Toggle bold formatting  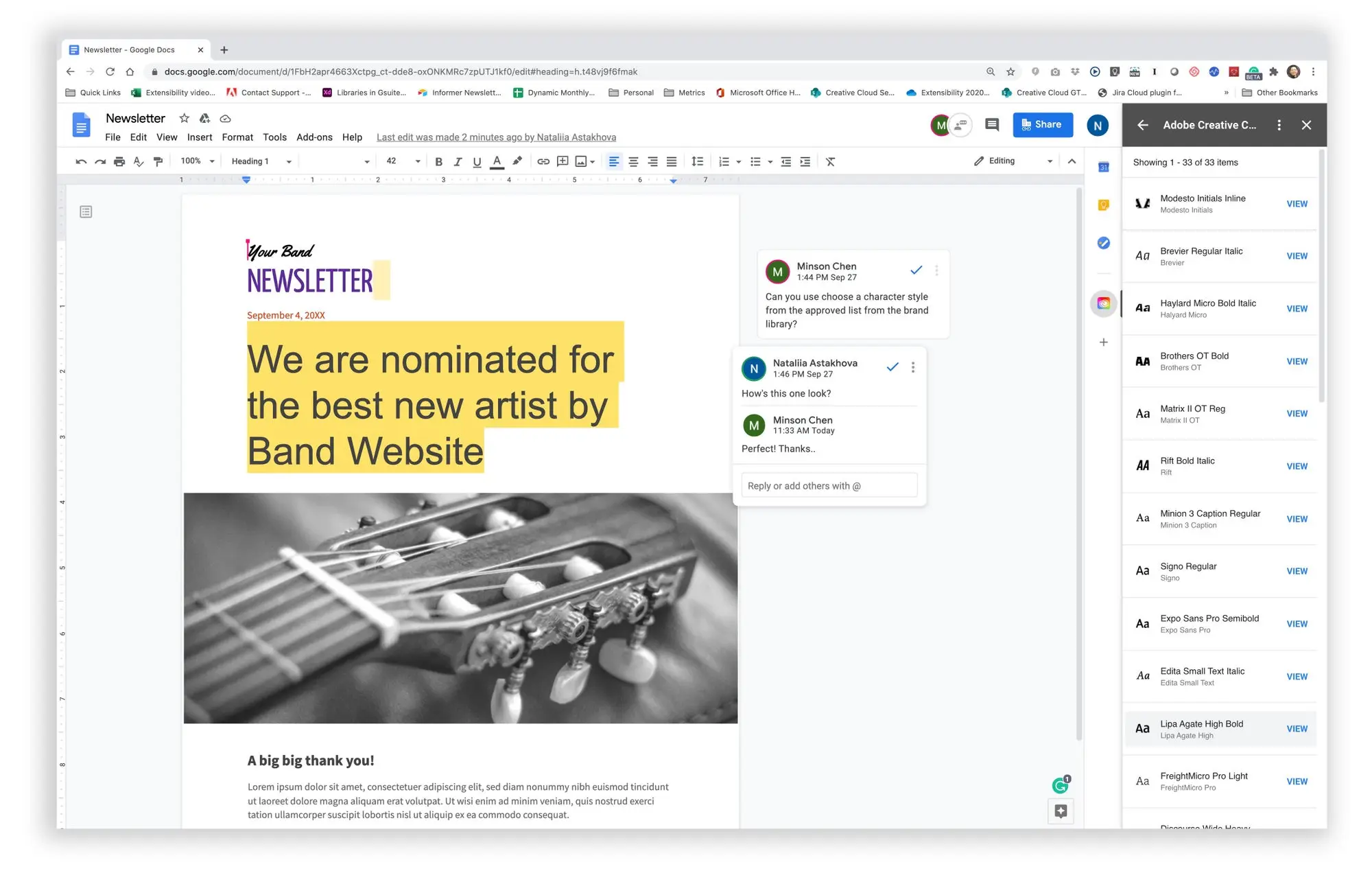click(438, 161)
